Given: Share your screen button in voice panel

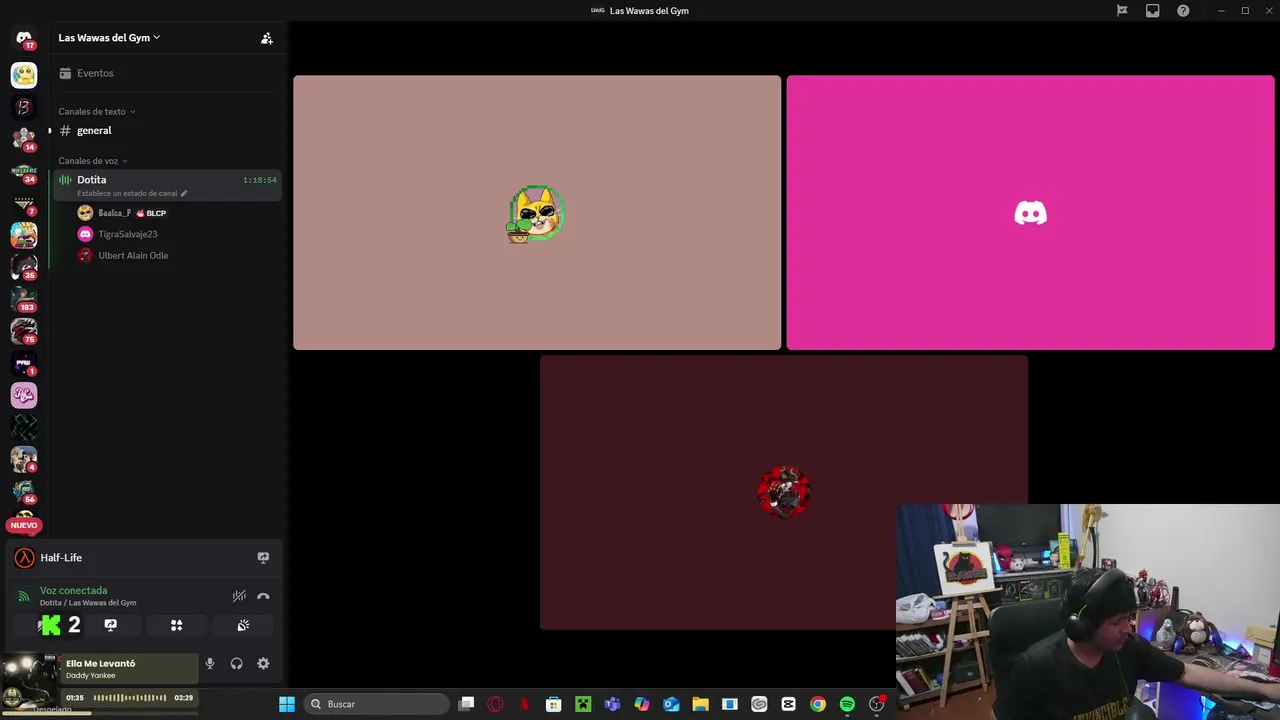Looking at the screenshot, I should click(x=111, y=625).
